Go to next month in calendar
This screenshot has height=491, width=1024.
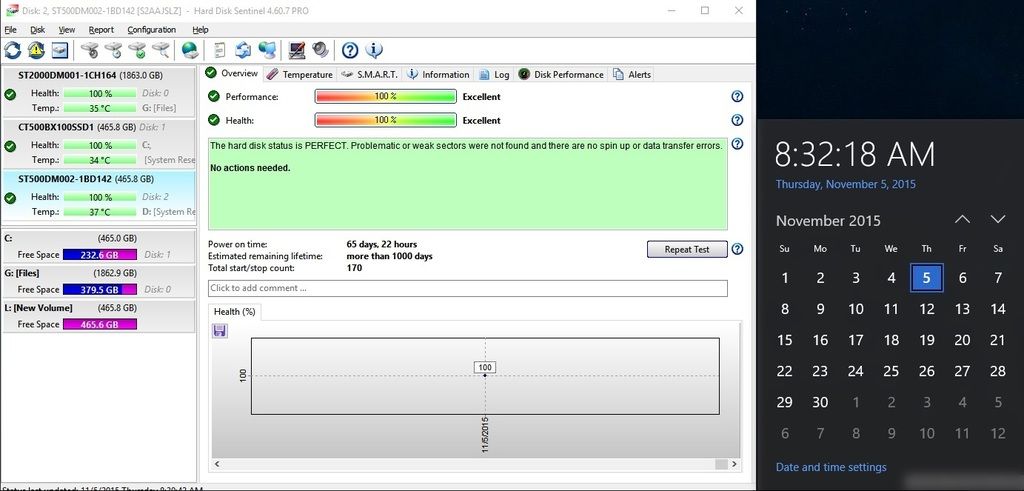click(x=997, y=219)
